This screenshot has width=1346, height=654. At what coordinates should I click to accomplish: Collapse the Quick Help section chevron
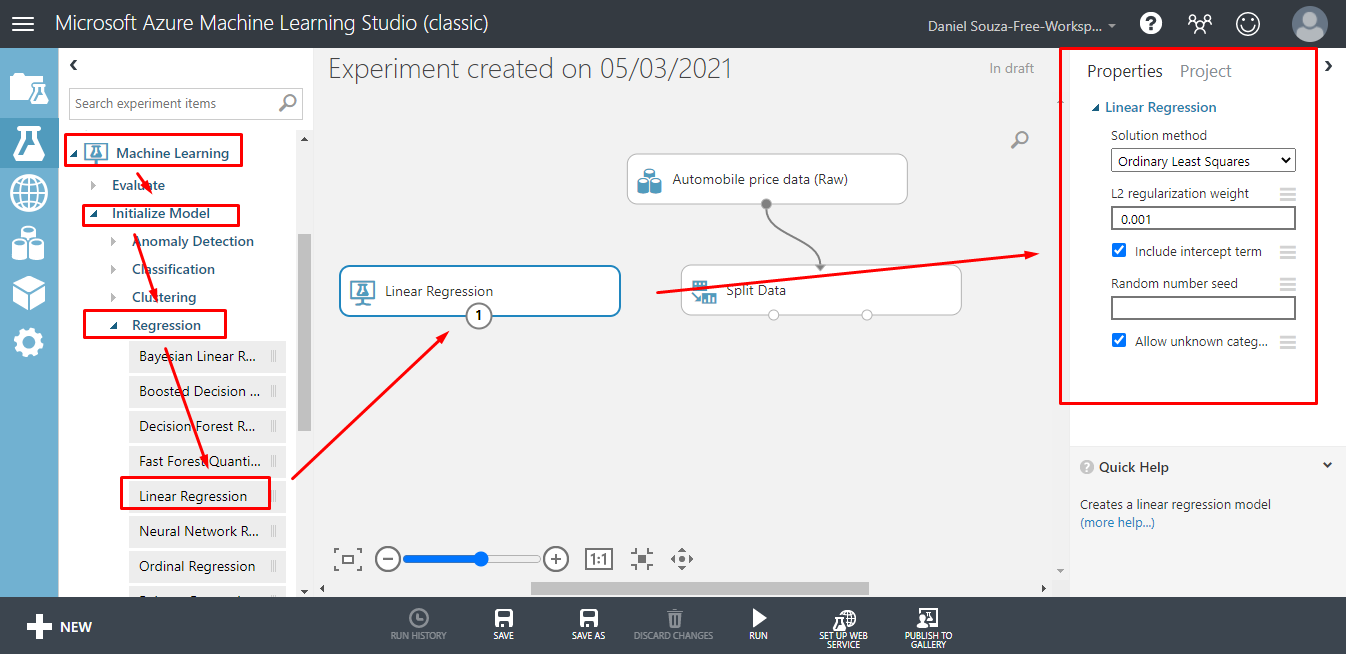[1327, 465]
